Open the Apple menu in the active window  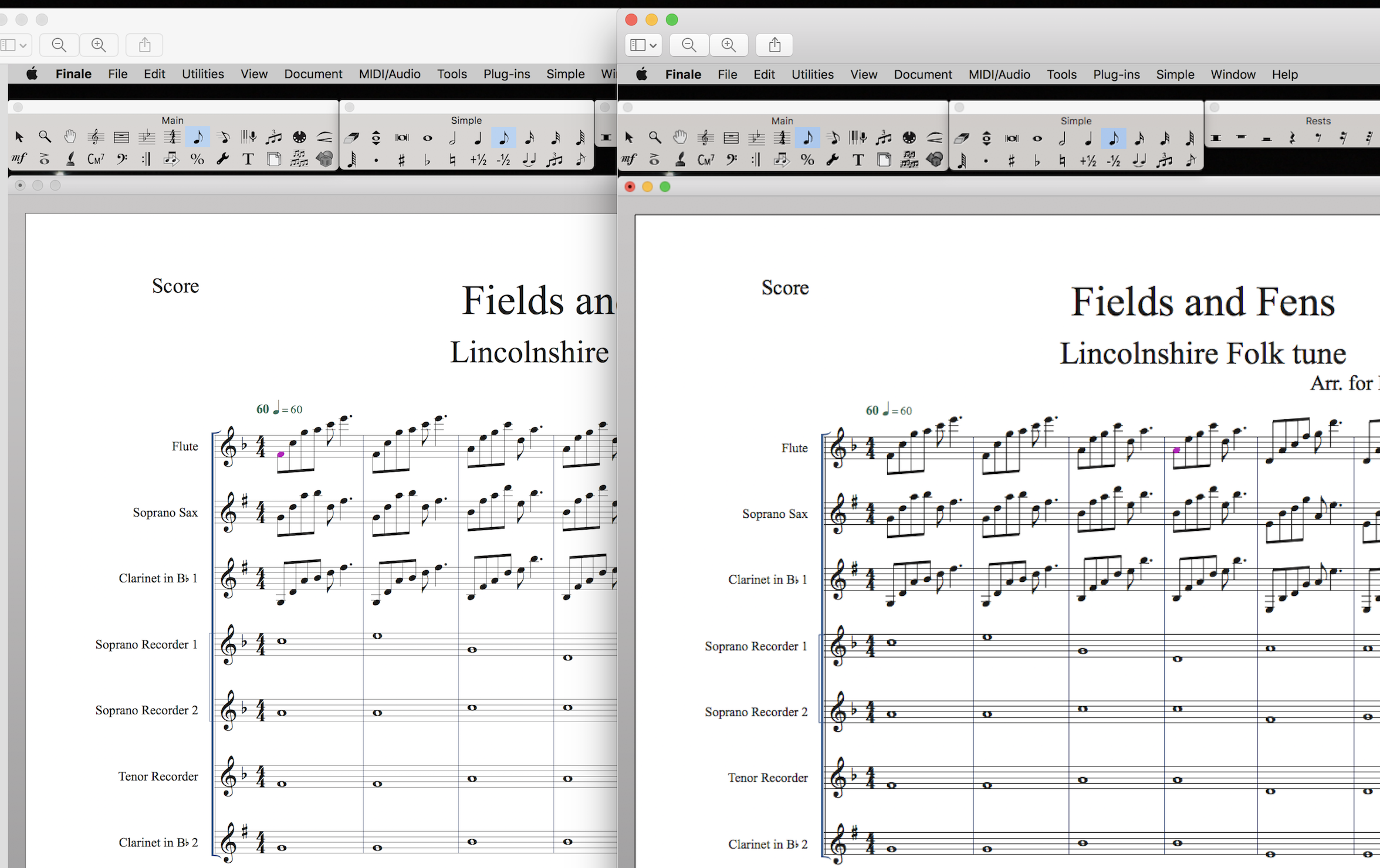(x=642, y=74)
